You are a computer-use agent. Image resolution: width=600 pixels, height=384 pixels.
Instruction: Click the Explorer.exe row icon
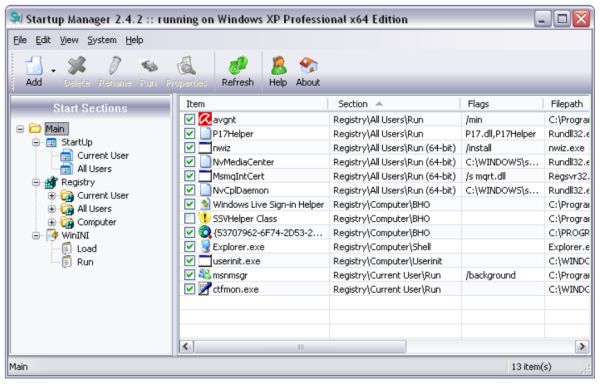205,247
